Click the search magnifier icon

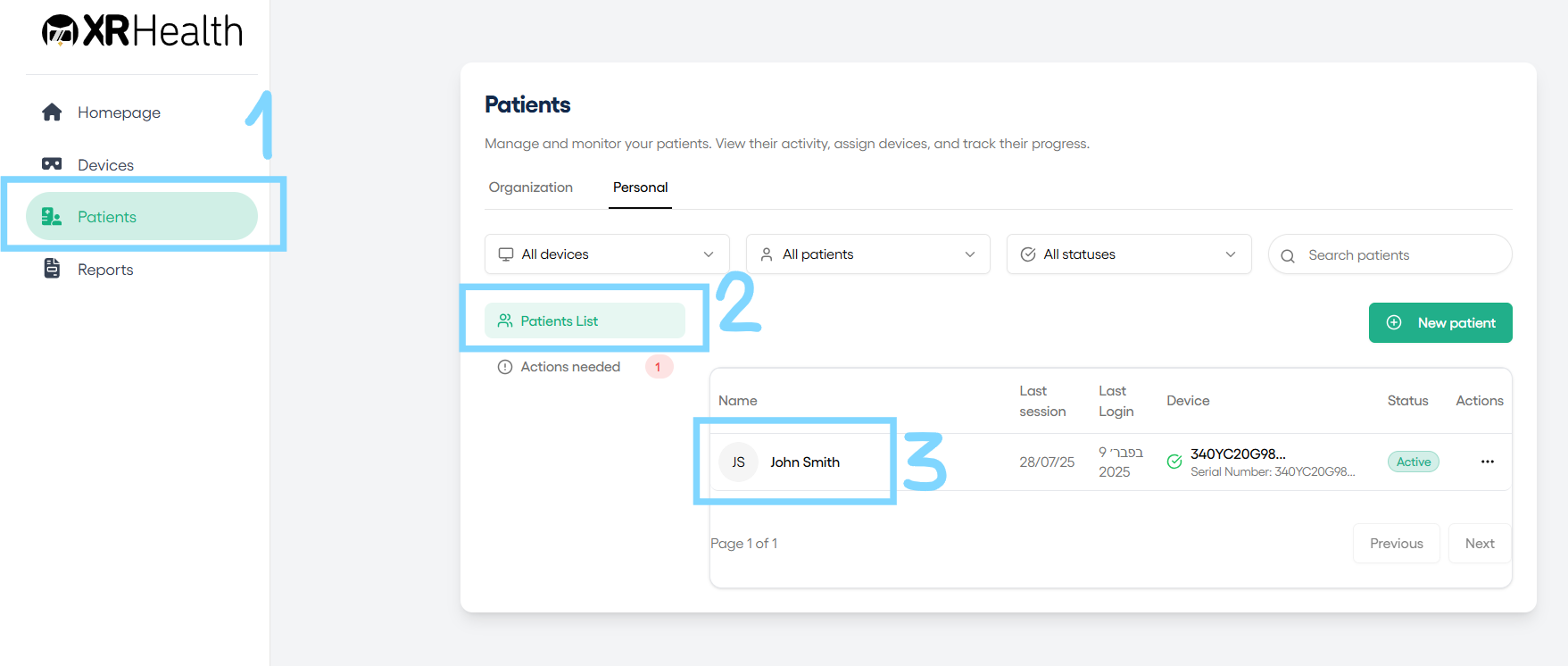tap(1288, 256)
